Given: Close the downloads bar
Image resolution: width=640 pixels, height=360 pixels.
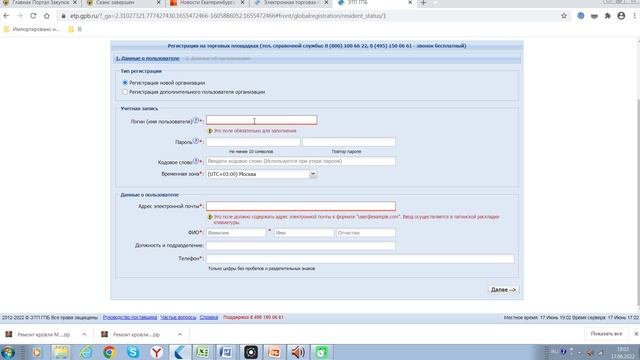Looking at the screenshot, I should pos(636,334).
